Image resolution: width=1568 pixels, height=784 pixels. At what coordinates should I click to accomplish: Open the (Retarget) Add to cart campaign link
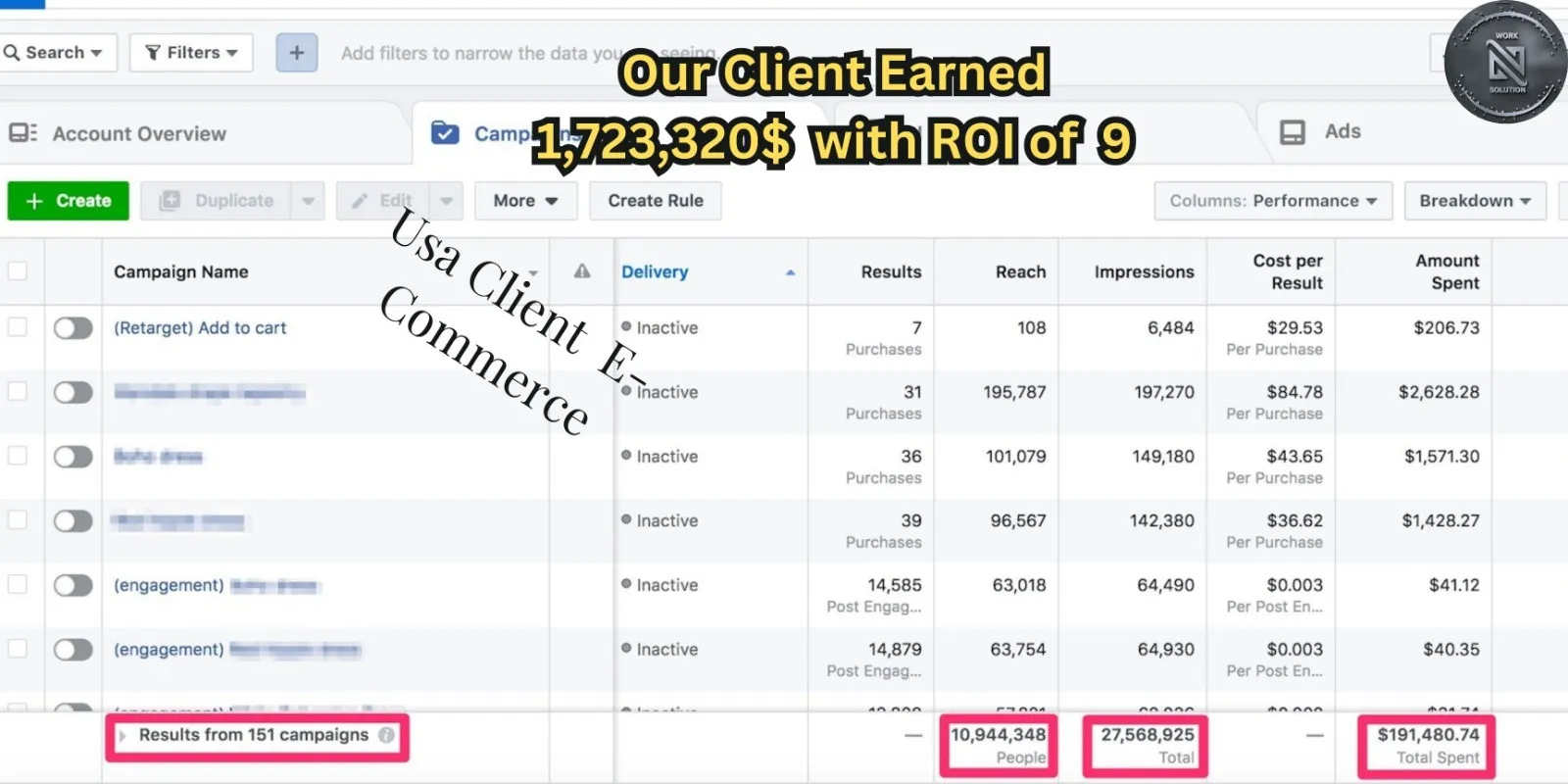pyautogui.click(x=200, y=328)
